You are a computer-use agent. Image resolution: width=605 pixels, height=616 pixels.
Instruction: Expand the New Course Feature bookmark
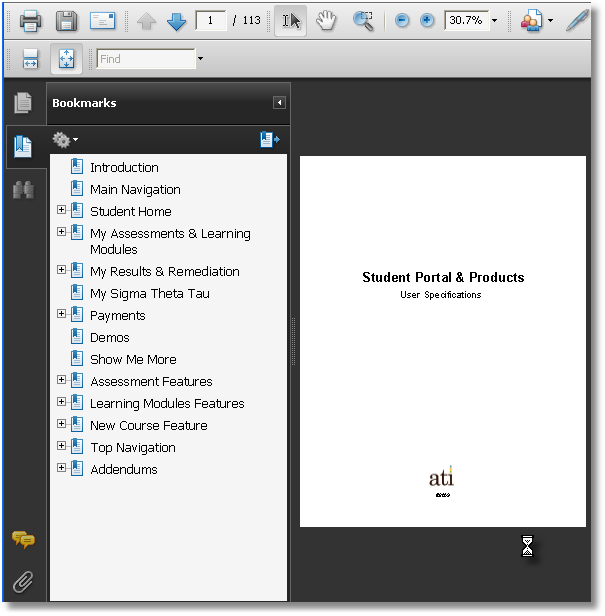61,424
